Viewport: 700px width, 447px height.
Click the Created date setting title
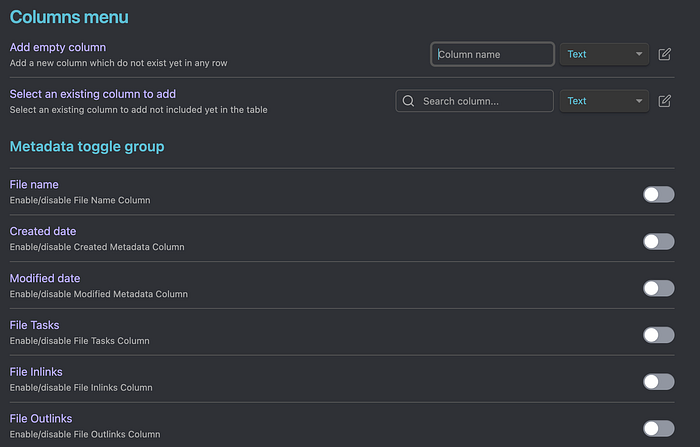pyautogui.click(x=43, y=231)
